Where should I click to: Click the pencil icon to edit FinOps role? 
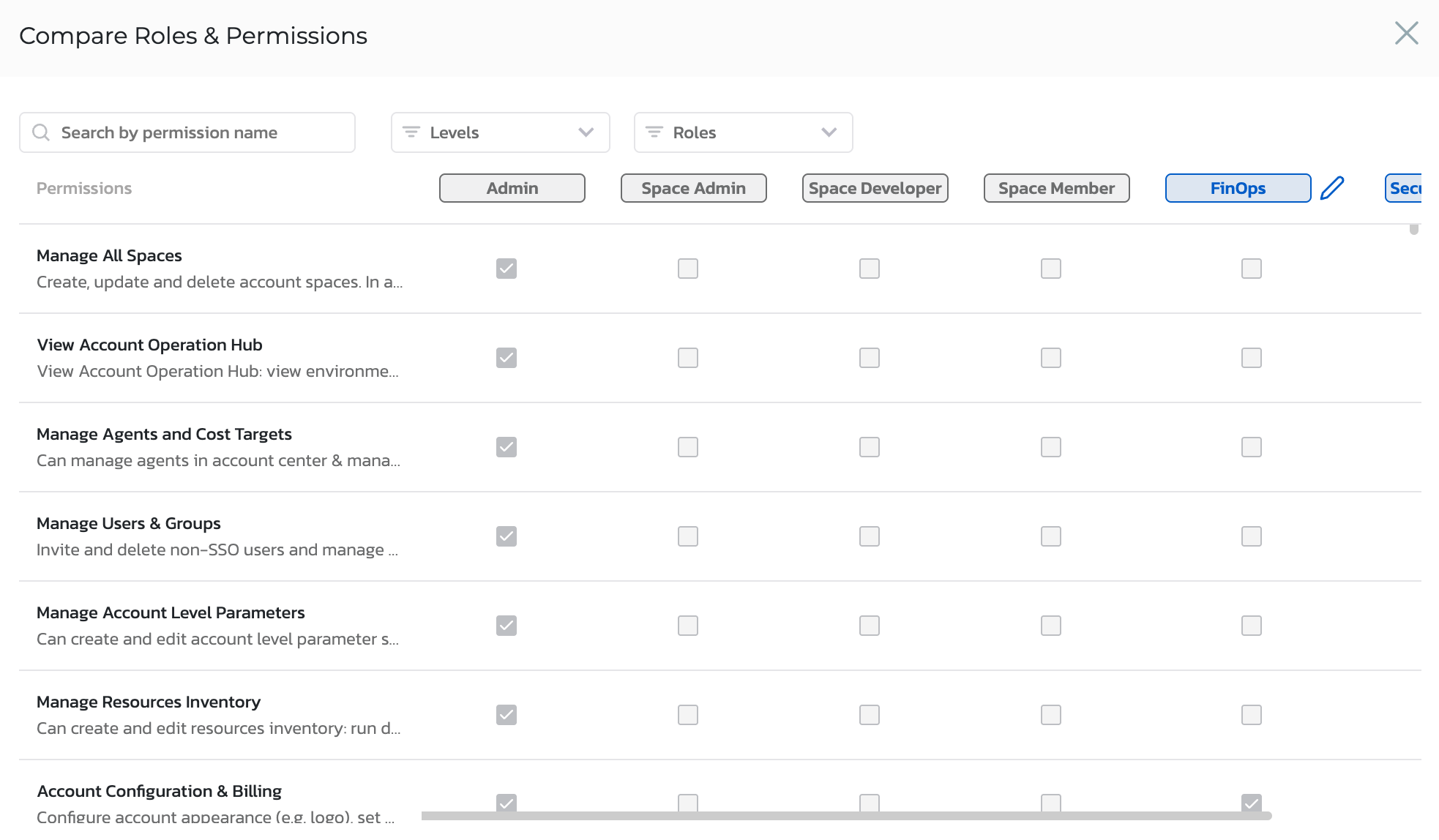click(x=1334, y=188)
